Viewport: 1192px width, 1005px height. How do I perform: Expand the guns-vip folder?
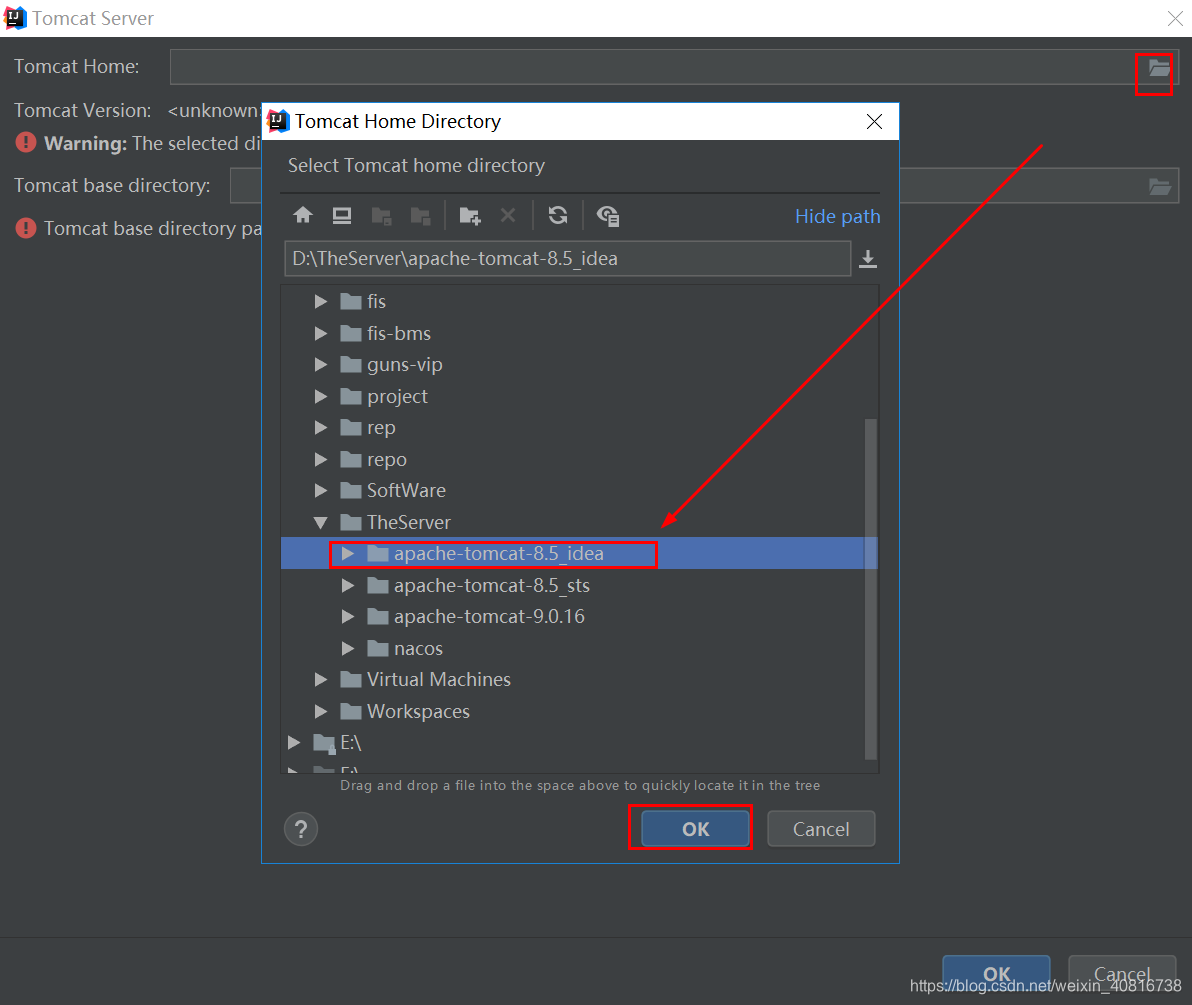[x=321, y=365]
